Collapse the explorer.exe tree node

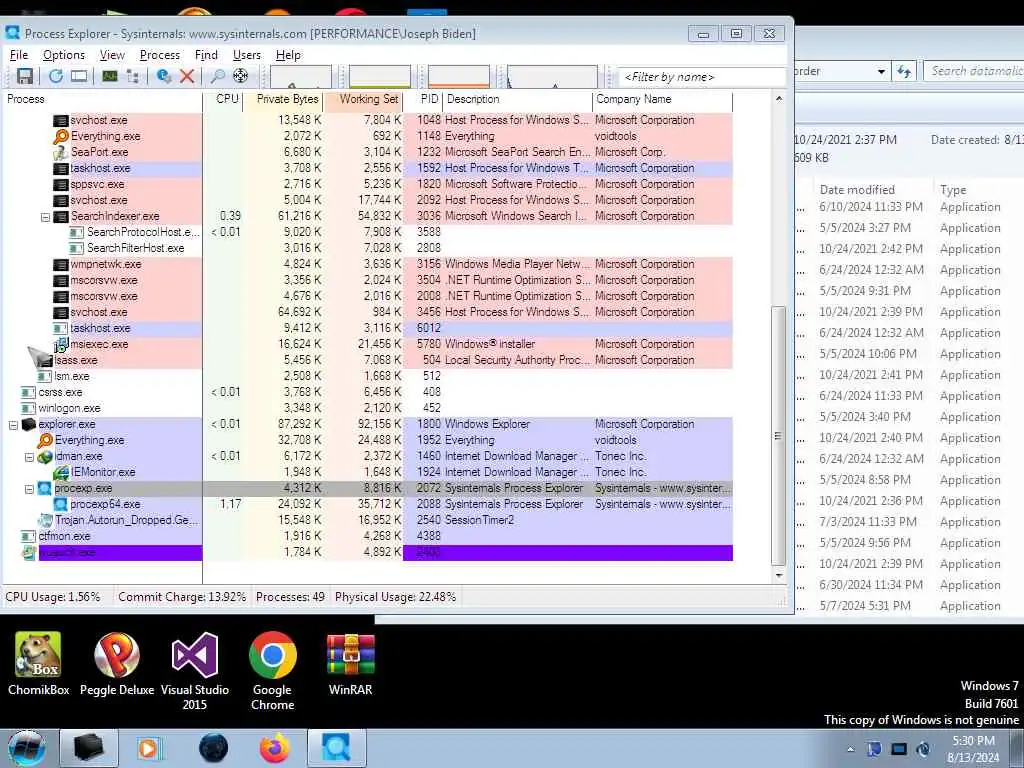[13, 424]
